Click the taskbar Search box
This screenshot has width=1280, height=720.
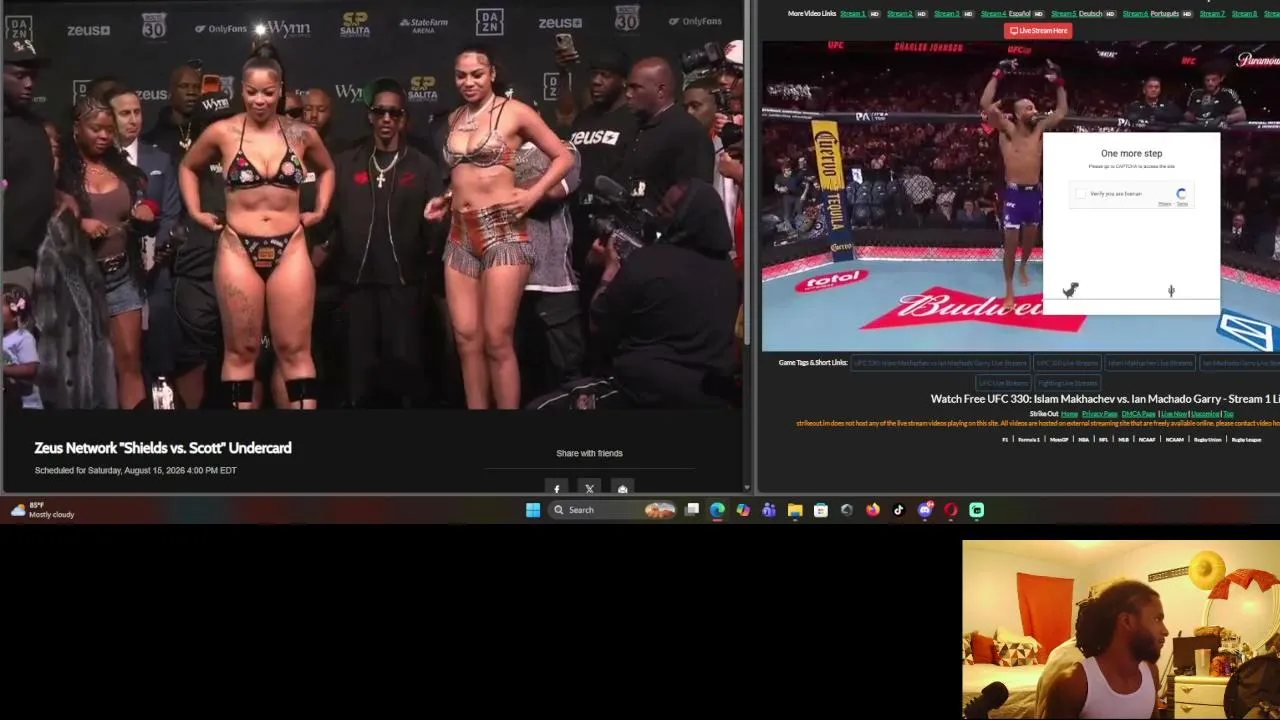pos(613,510)
